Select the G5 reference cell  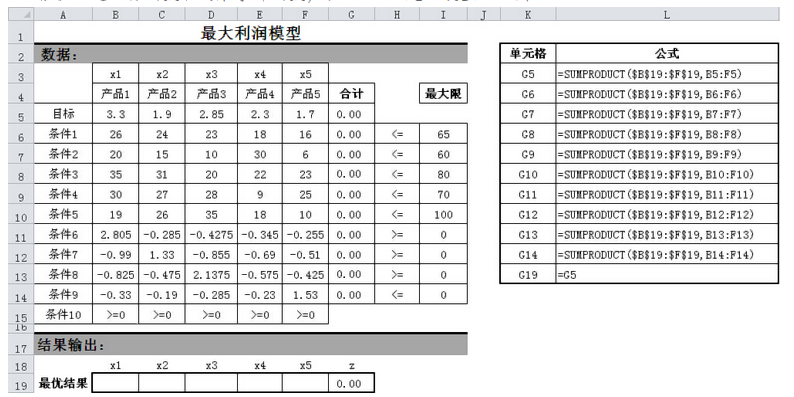coord(528,74)
